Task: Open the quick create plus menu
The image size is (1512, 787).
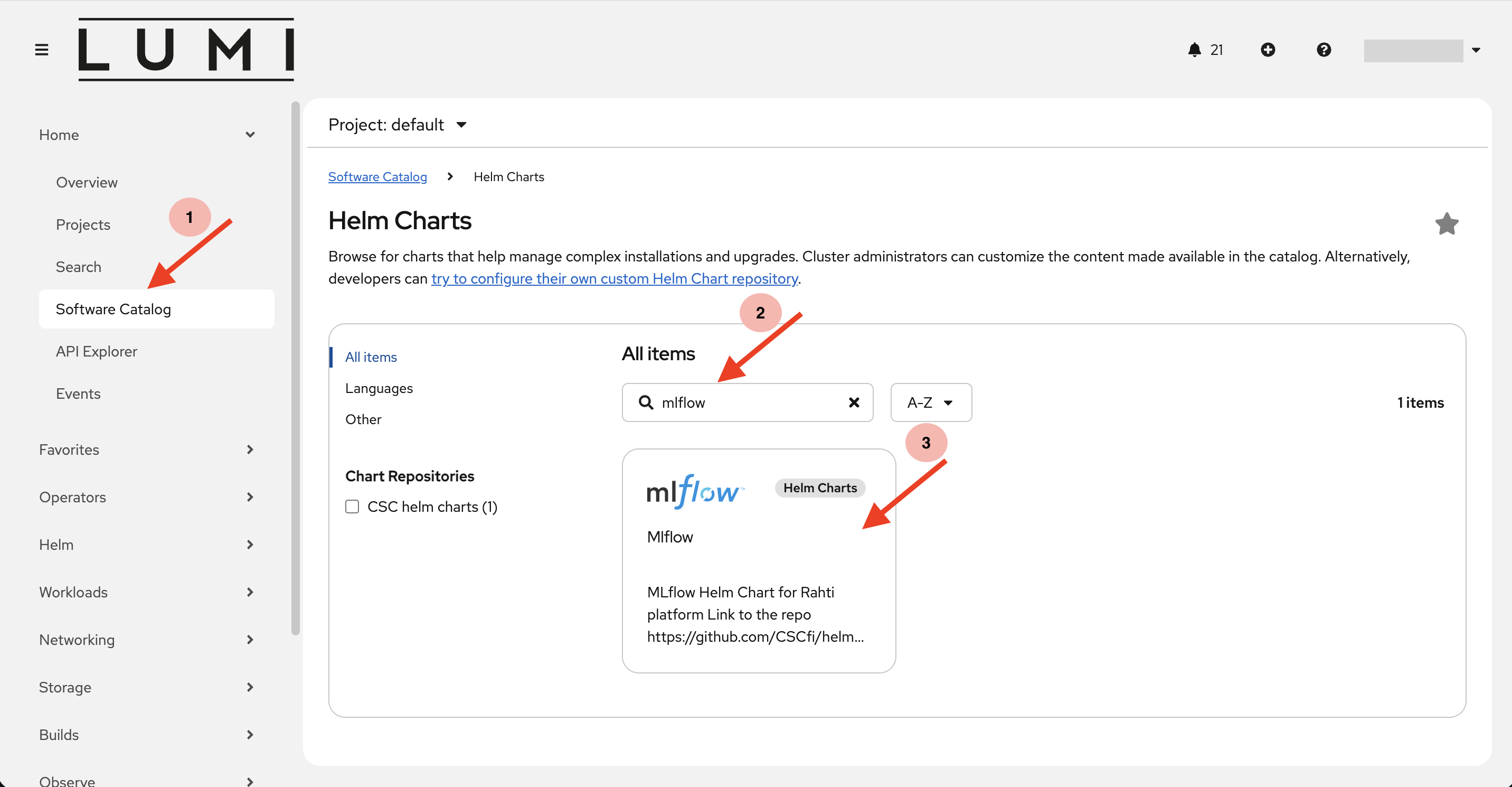Action: tap(1268, 50)
